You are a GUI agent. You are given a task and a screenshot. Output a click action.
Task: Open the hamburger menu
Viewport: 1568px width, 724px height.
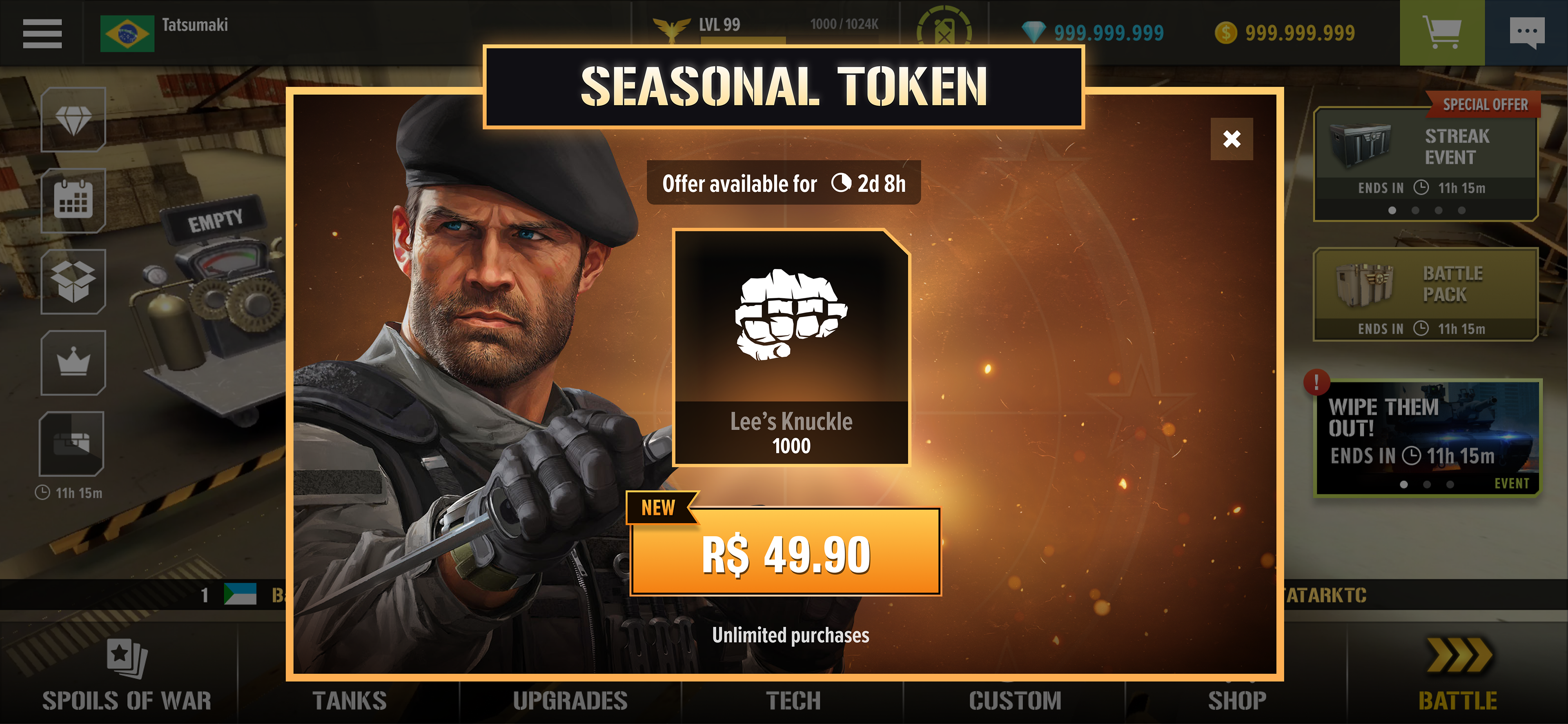tap(42, 33)
